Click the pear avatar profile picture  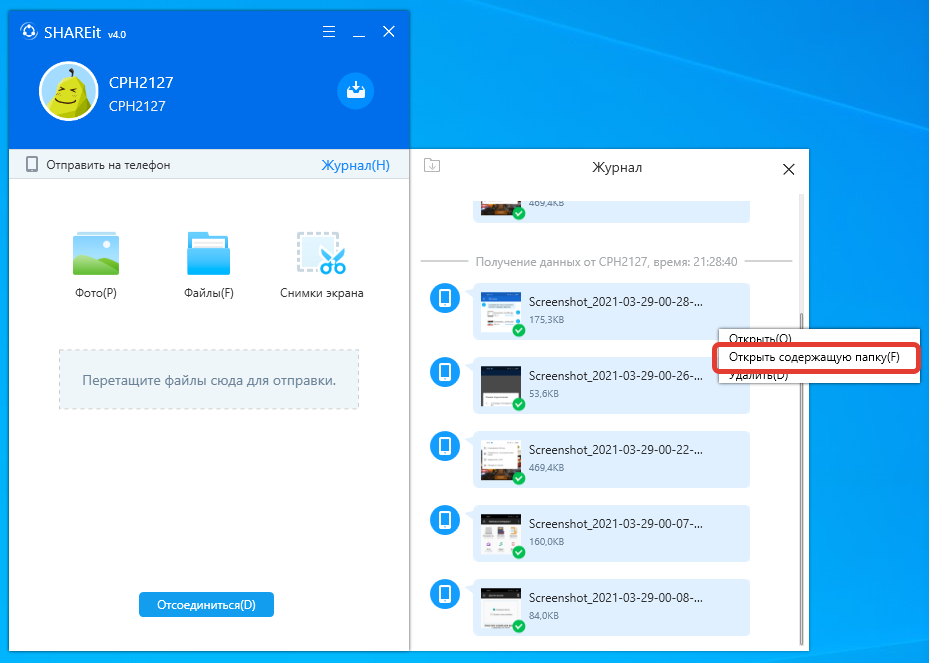[x=68, y=91]
